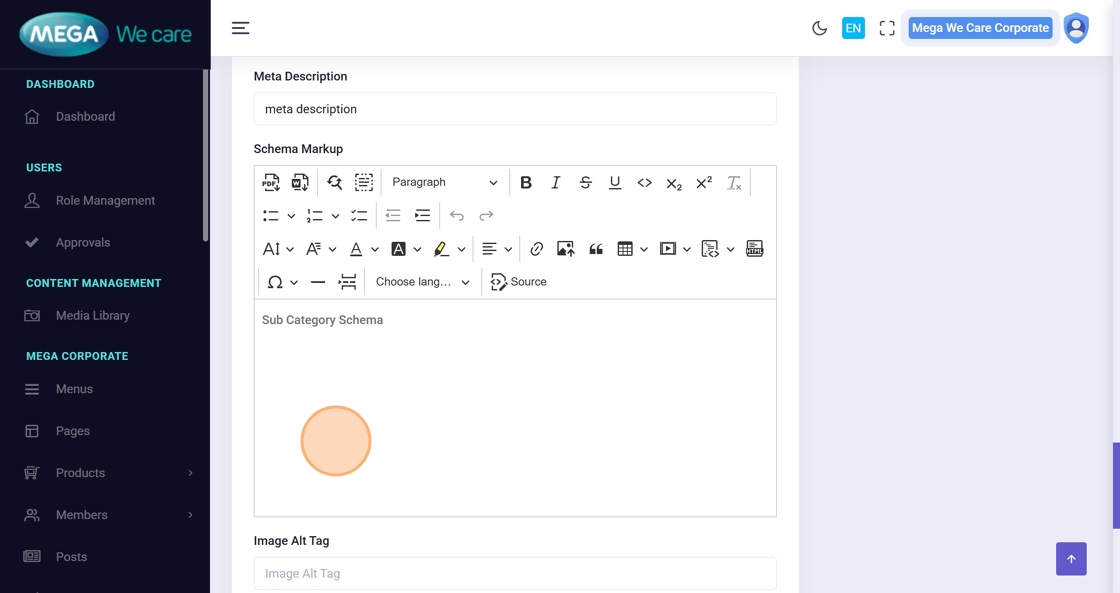The width and height of the screenshot is (1120, 593).
Task: Open the font color picker
Action: pyautogui.click(x=356, y=249)
